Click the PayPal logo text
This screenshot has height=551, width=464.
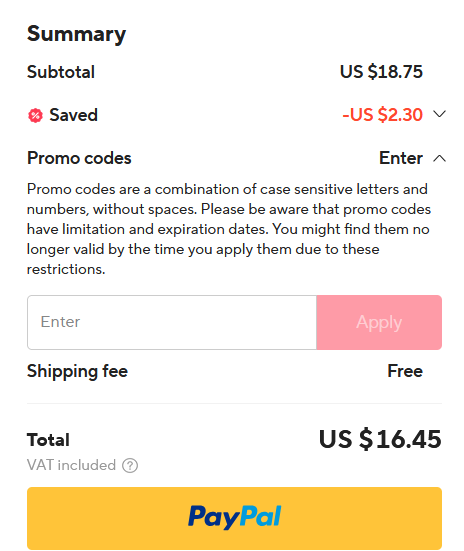[234, 517]
